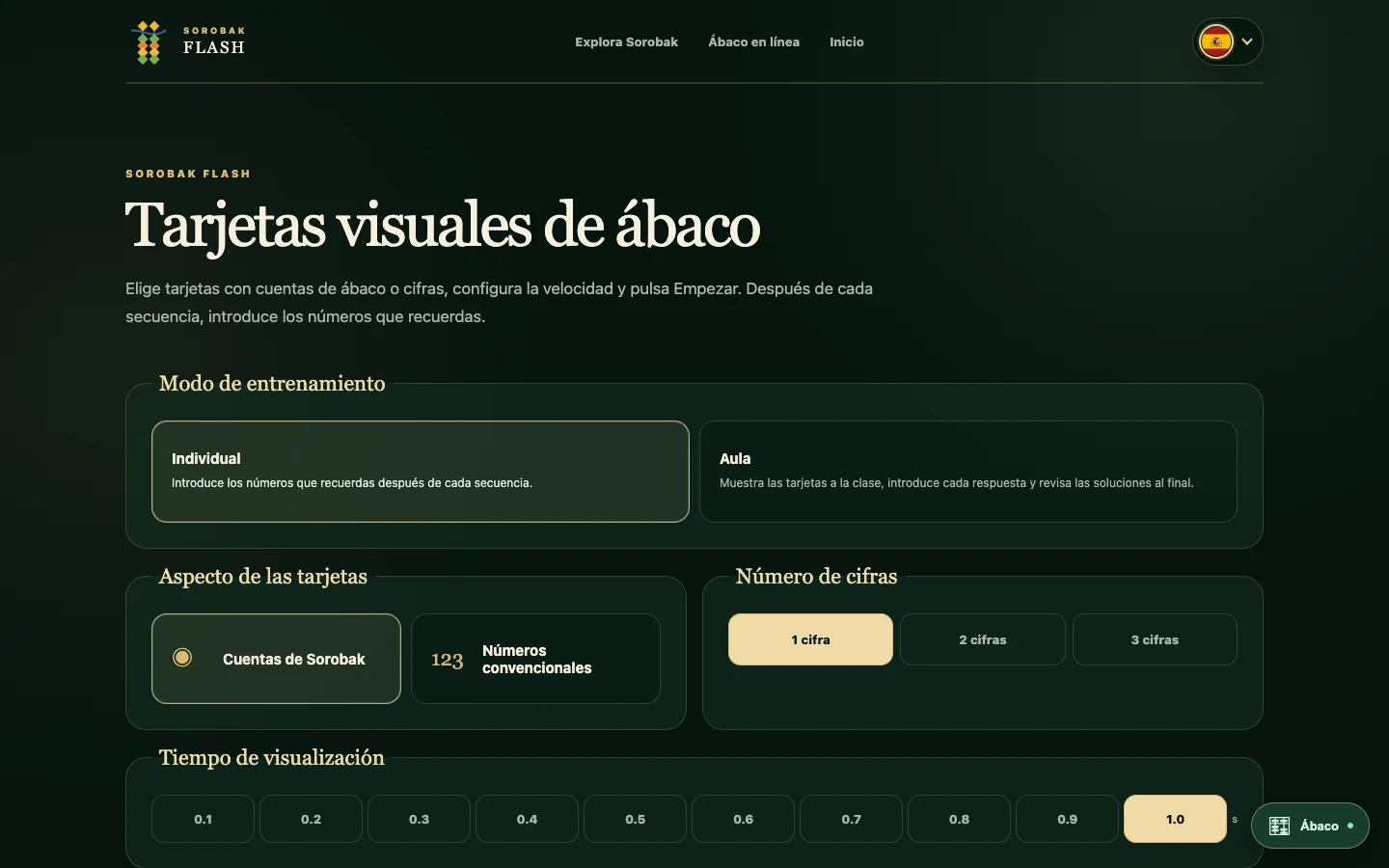Viewport: 1389px width, 868px height.
Task: Go to Ábaco en línea page
Action: (753, 41)
